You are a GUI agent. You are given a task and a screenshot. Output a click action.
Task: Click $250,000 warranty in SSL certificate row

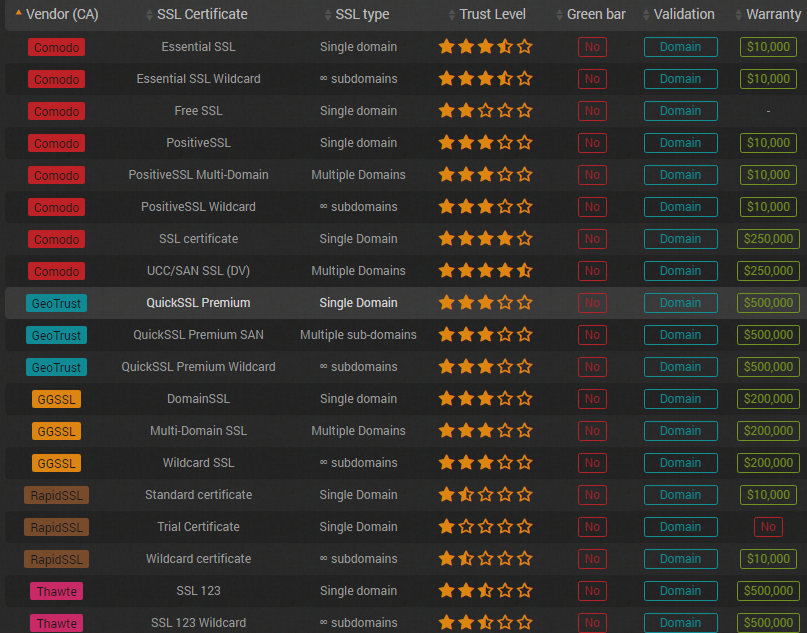point(768,239)
